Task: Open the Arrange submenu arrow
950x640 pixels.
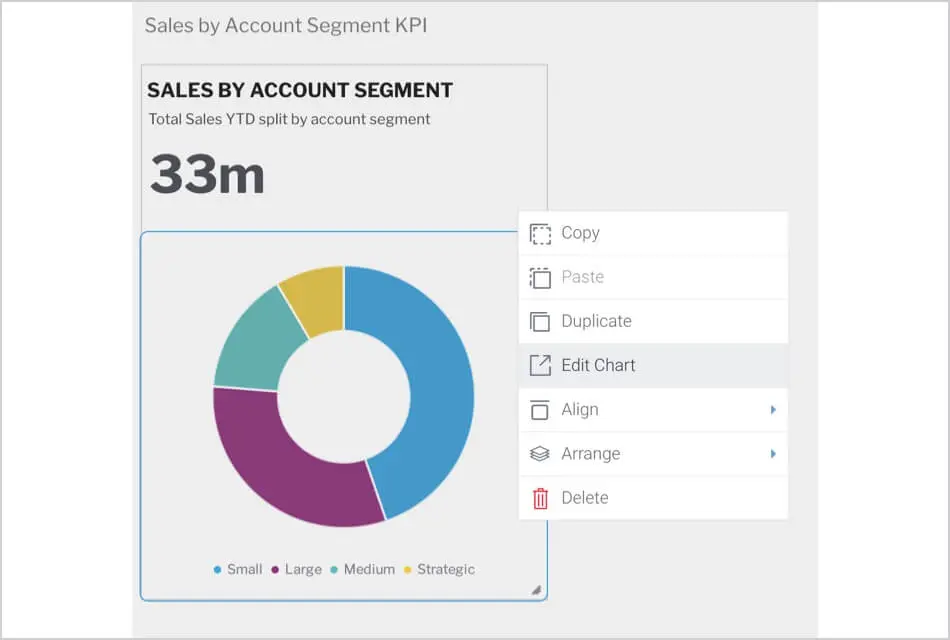Action: click(x=773, y=454)
